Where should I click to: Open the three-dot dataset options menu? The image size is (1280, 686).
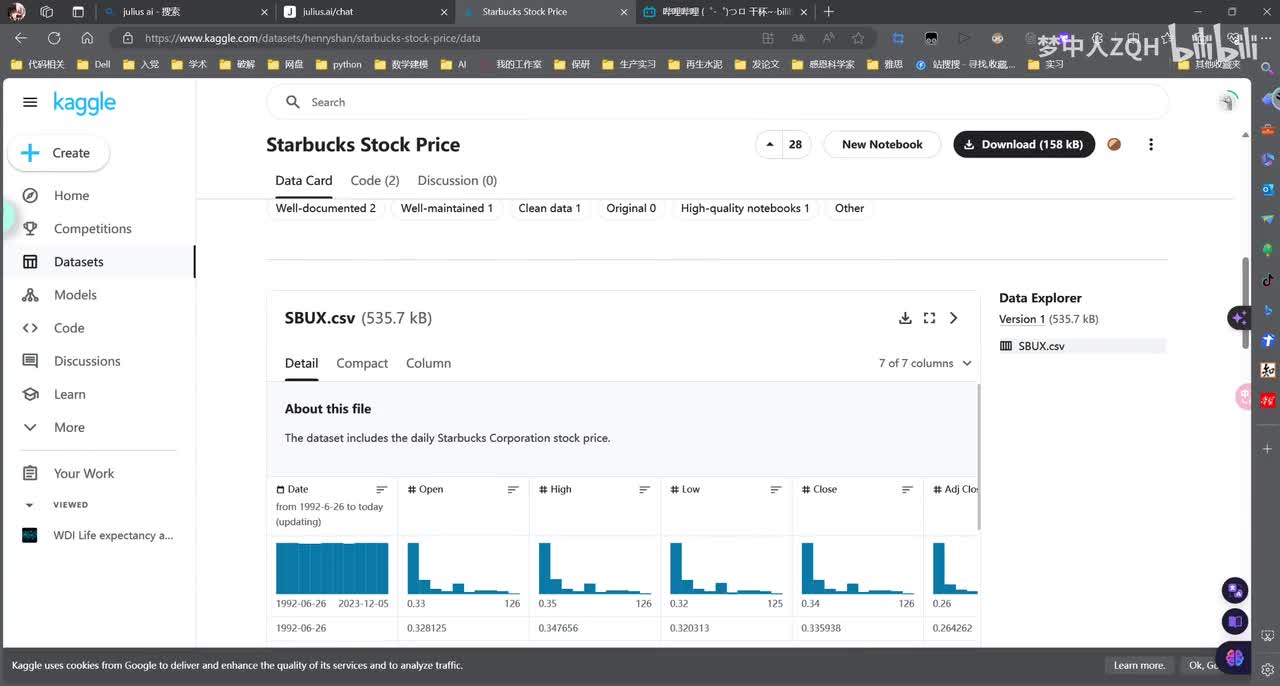coord(1151,145)
